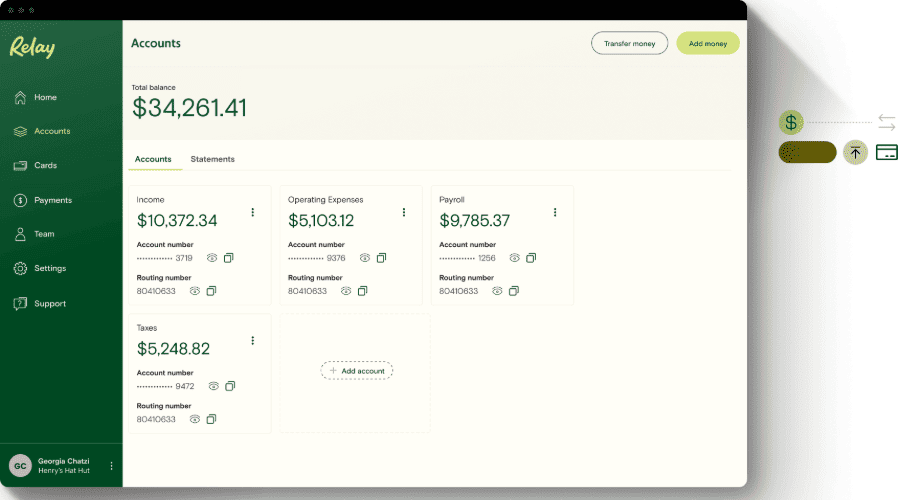This screenshot has height=500, width=900.
Task: Show the Operating Expenses account number
Action: [x=364, y=258]
